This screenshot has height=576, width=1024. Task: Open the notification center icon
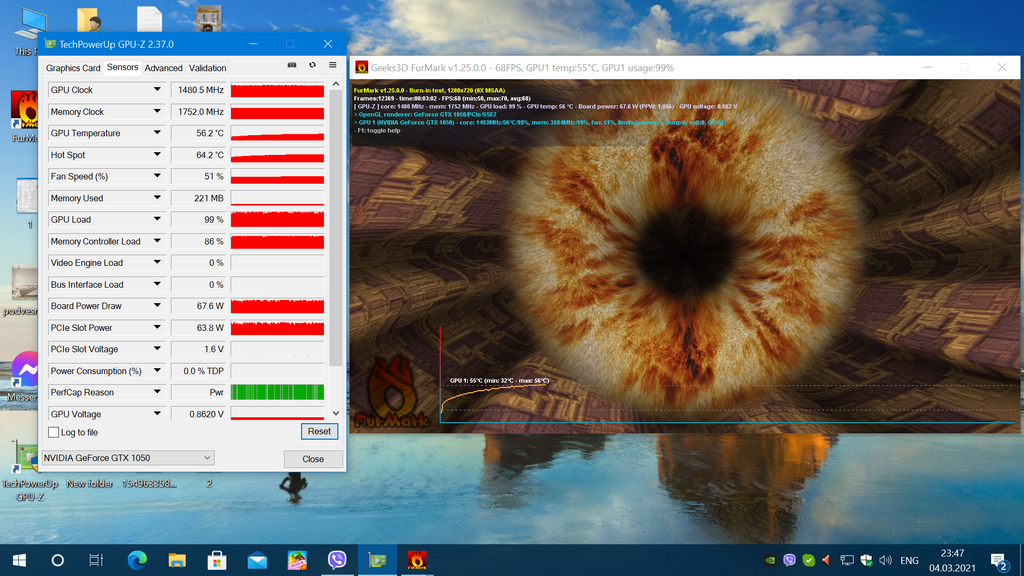pos(998,560)
